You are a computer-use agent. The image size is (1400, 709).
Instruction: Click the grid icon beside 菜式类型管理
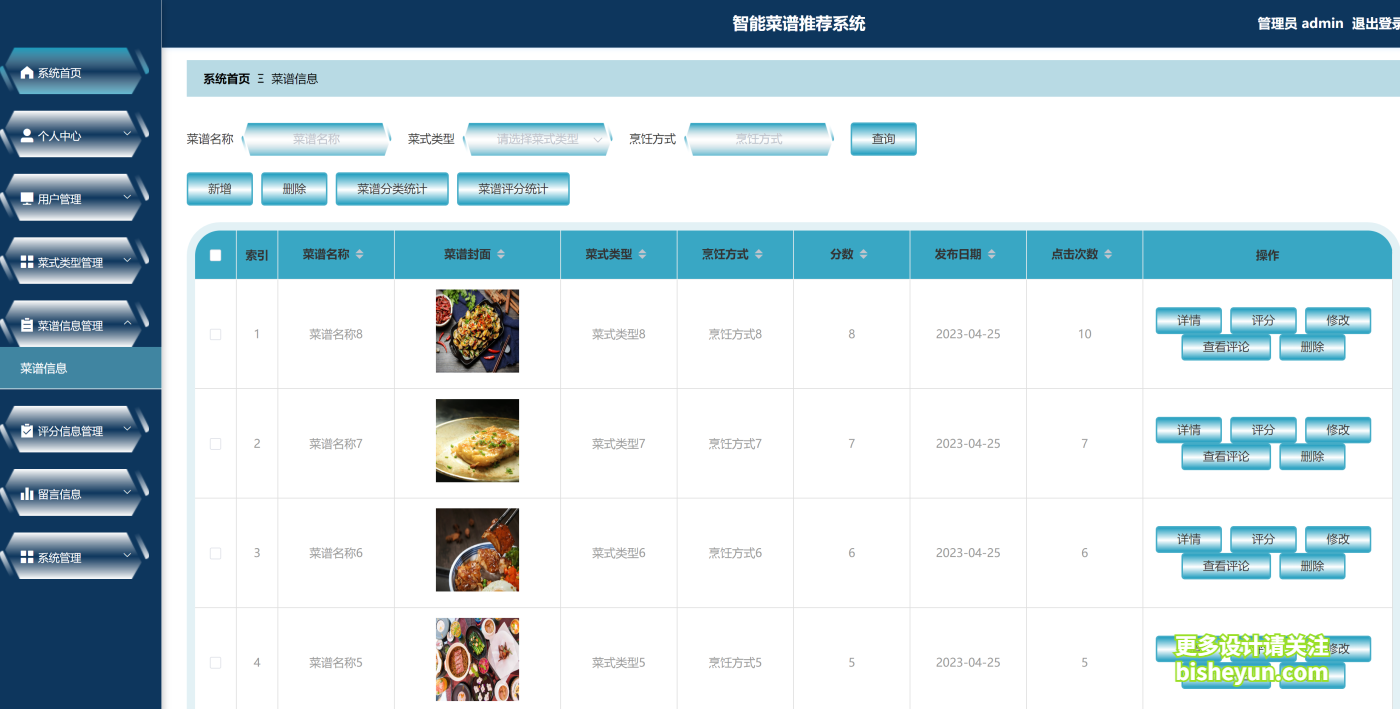click(x=27, y=260)
